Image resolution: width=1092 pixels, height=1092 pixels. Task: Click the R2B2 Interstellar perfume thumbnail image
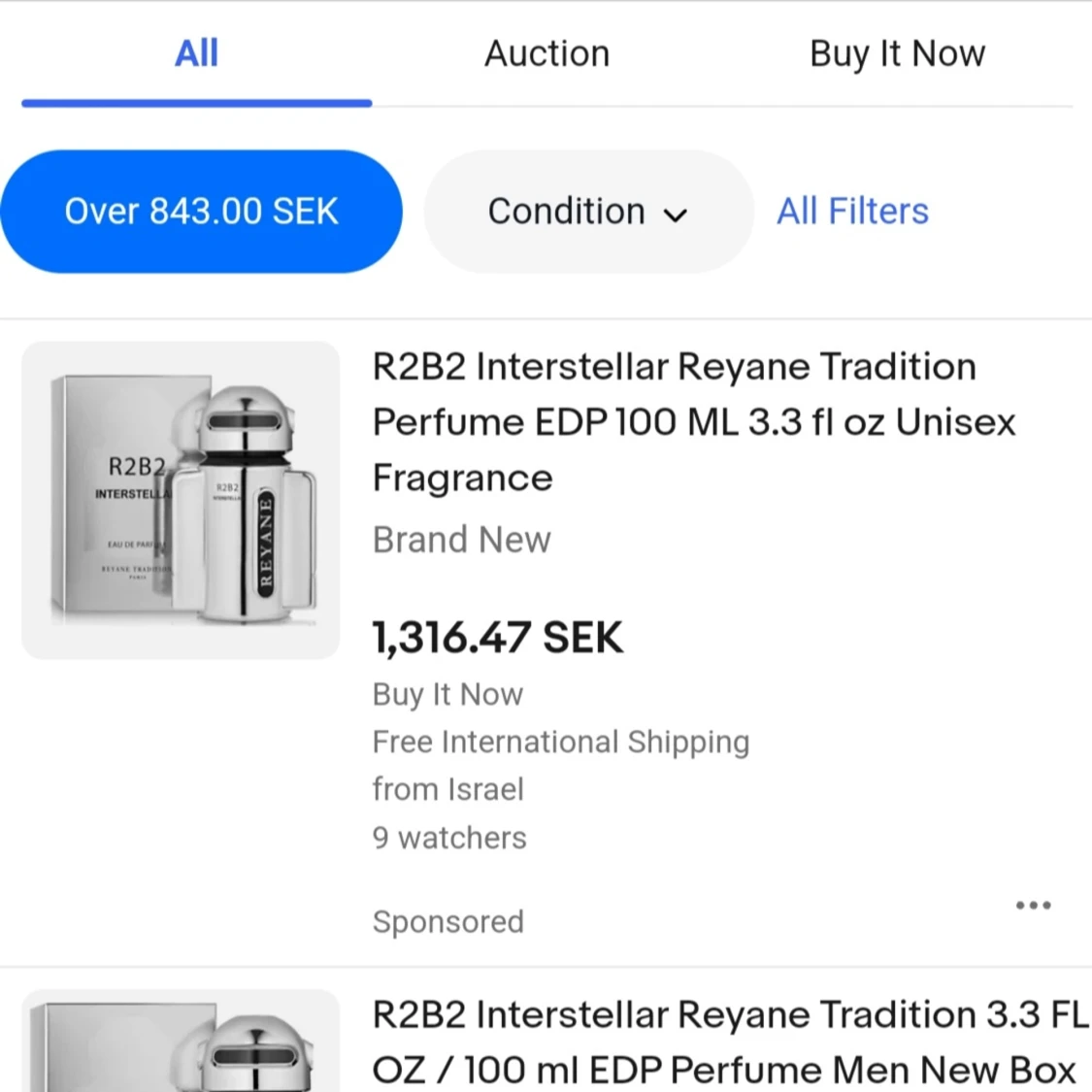(x=181, y=499)
